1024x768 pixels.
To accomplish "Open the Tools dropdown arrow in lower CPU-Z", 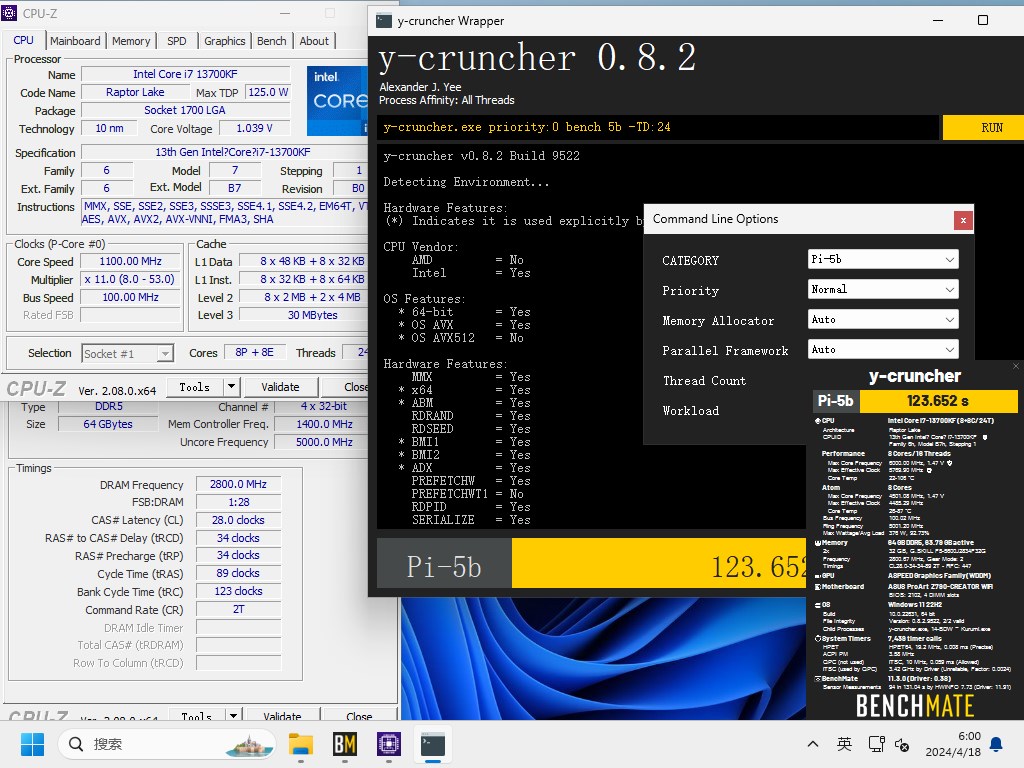I will coord(233,716).
